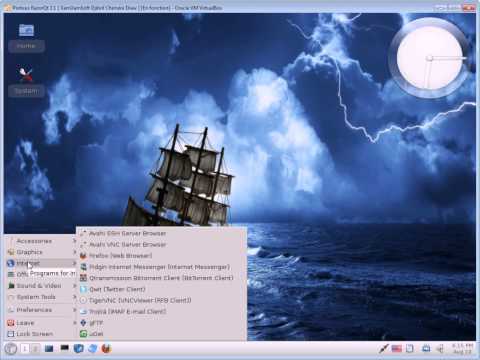This screenshot has height=360, width=480.
Task: Expand the Graphics submenu arrow
Action: 74,252
